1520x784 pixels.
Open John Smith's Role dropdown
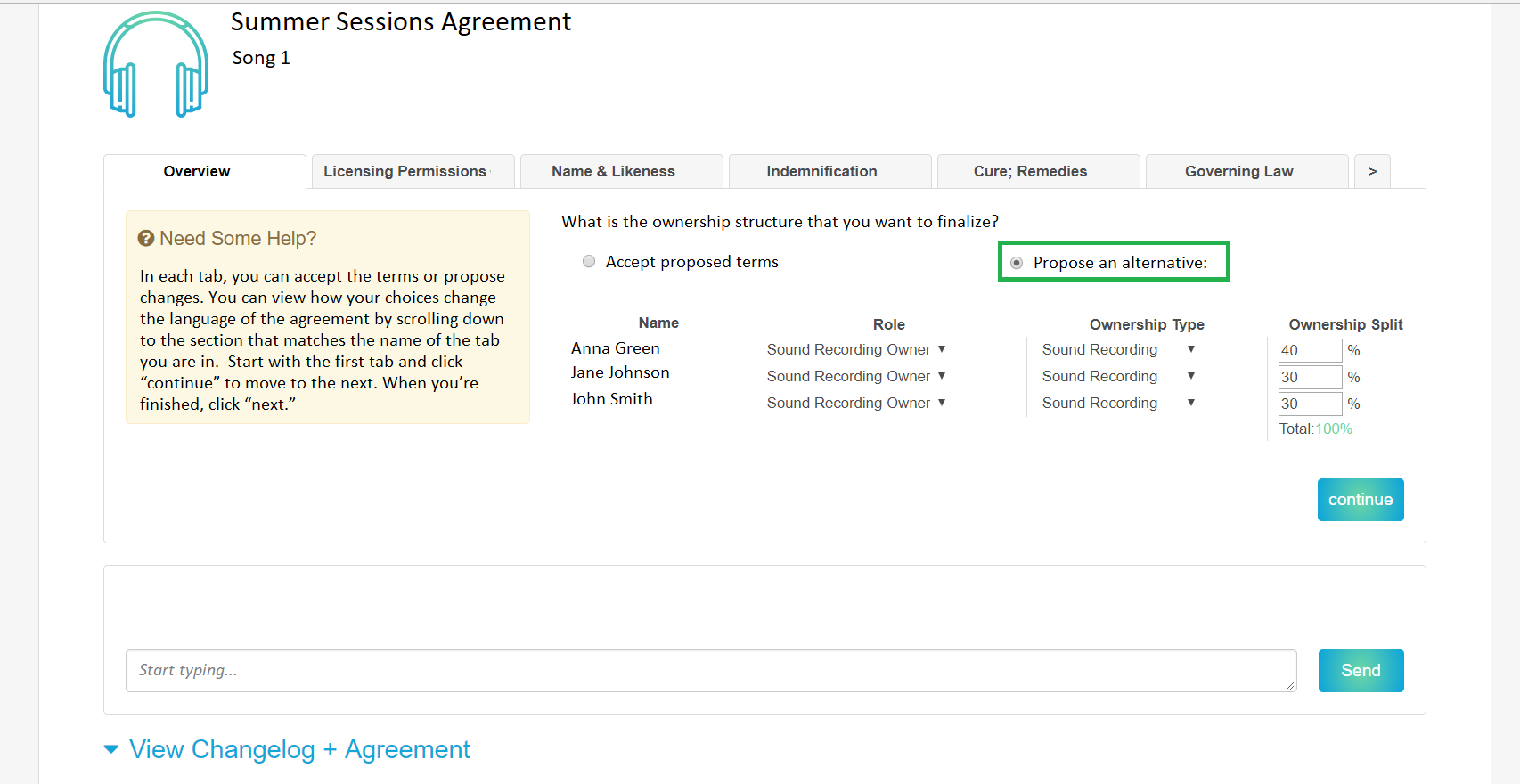[855, 403]
